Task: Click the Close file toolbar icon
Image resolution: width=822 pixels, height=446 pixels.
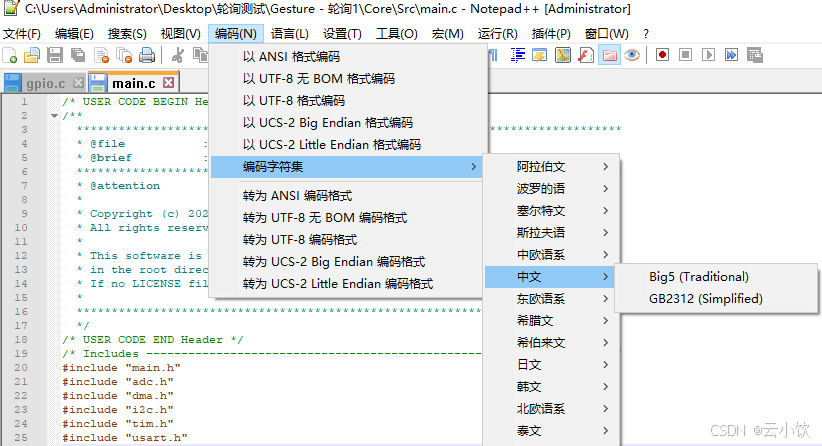Action: [x=101, y=55]
